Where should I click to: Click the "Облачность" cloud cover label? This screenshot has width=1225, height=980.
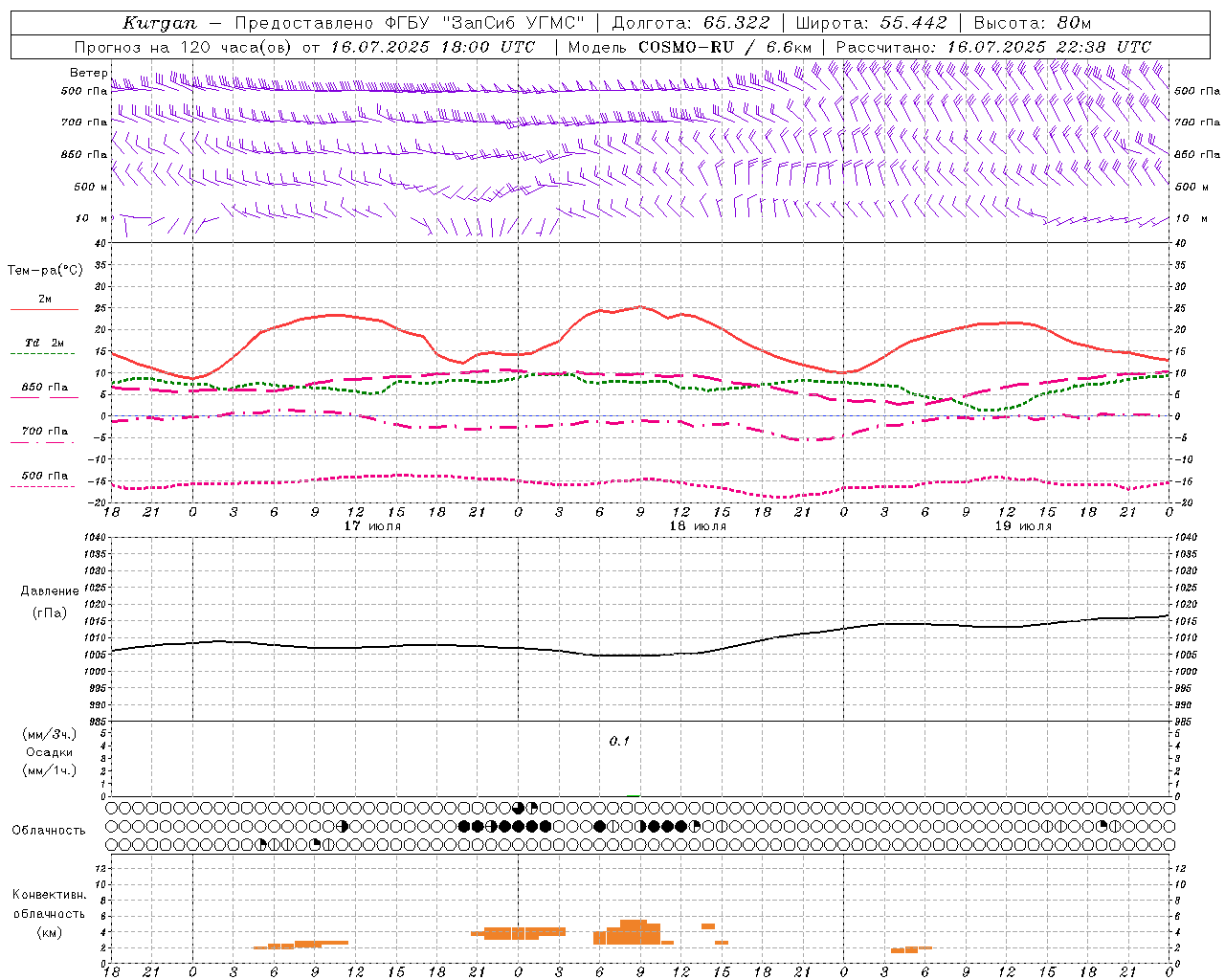pyautogui.click(x=49, y=831)
